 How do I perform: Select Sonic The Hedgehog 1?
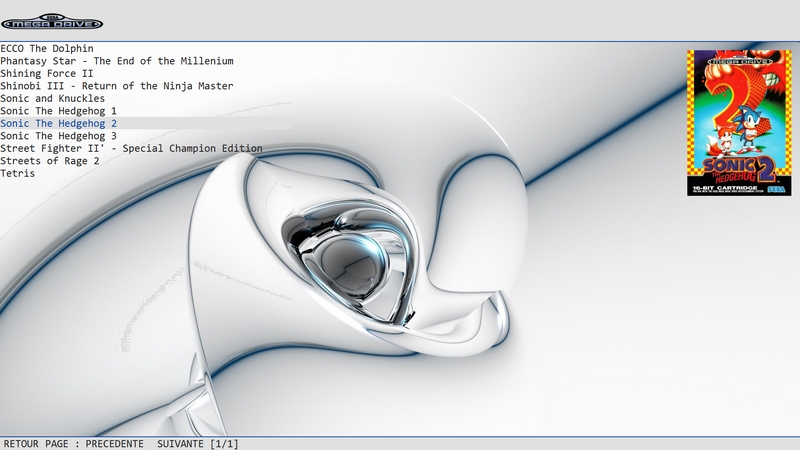click(x=59, y=111)
